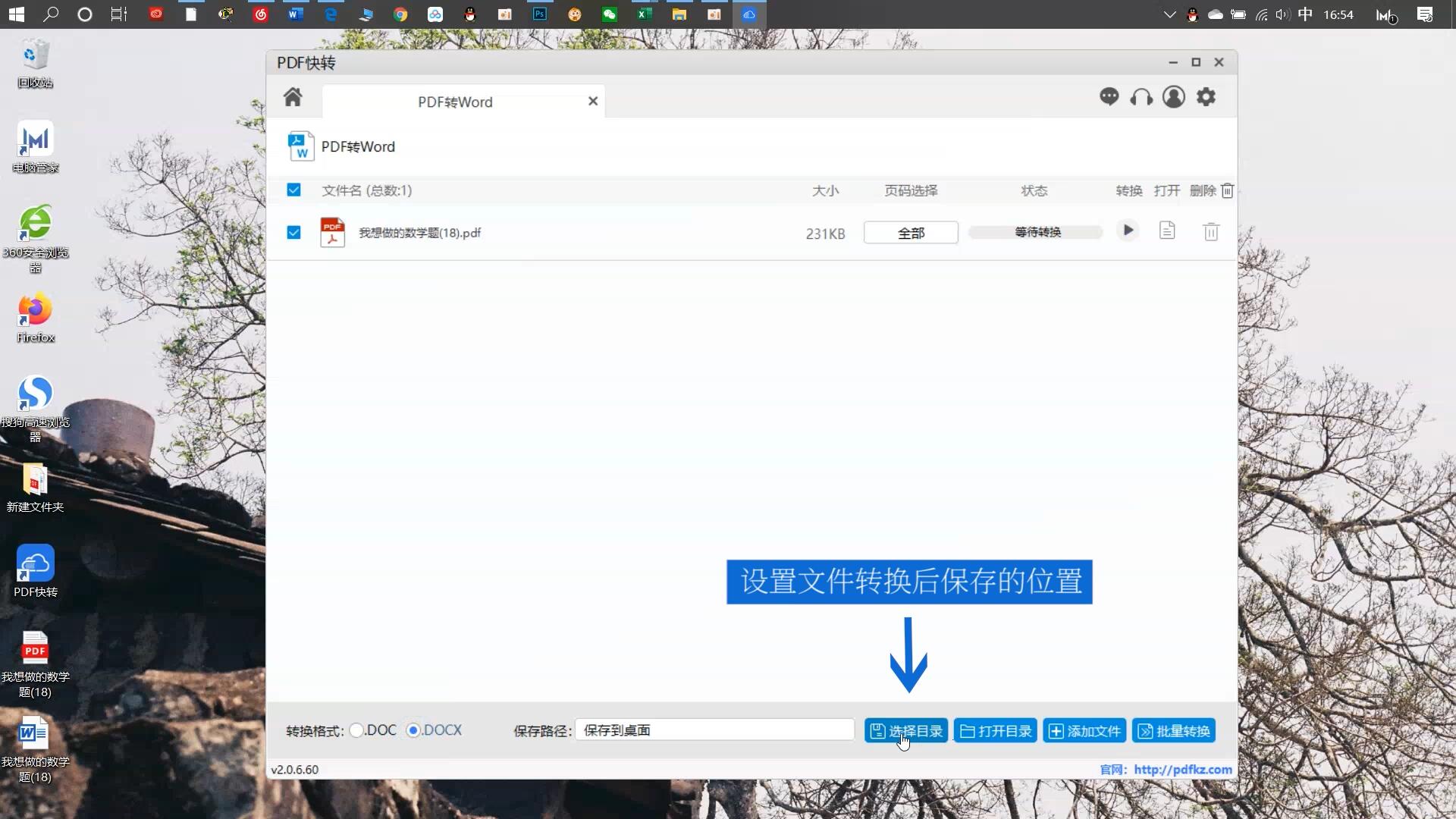Uncheck the 我想做的数学题(18).pdf file checkbox
This screenshot has width=1456, height=819.
(x=293, y=232)
